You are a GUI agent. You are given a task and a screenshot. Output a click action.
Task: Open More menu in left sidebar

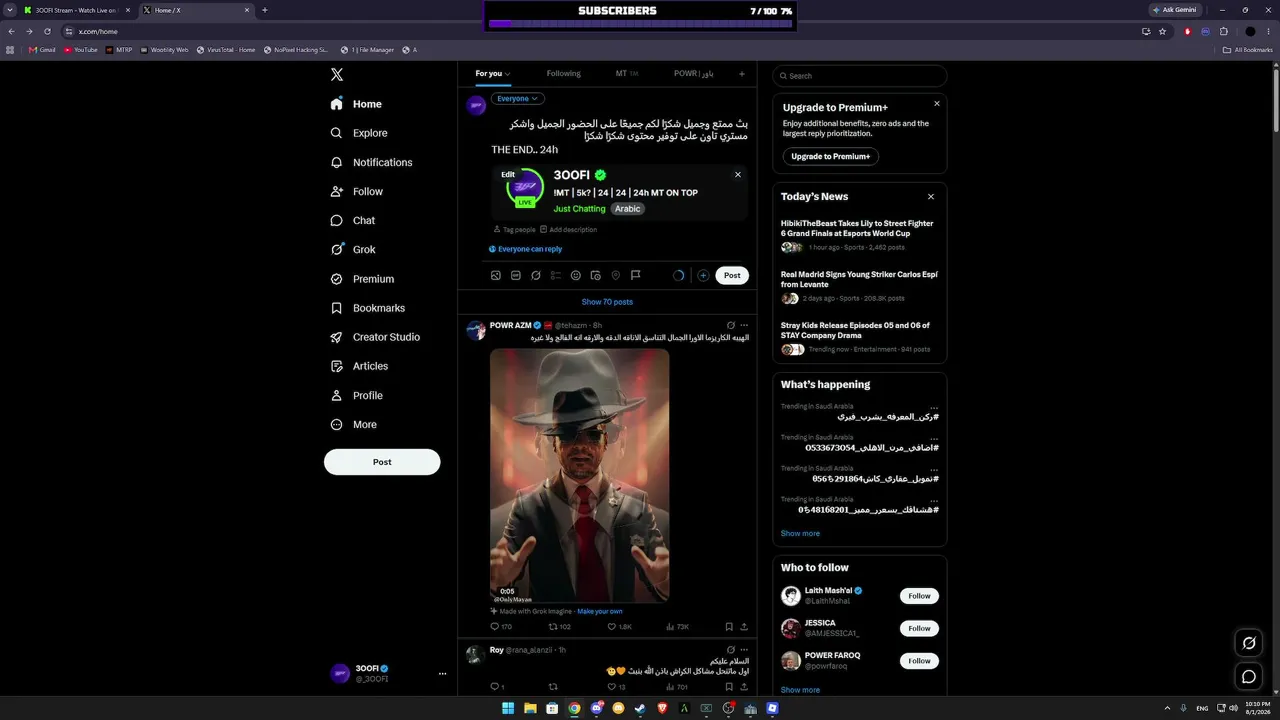[353, 425]
